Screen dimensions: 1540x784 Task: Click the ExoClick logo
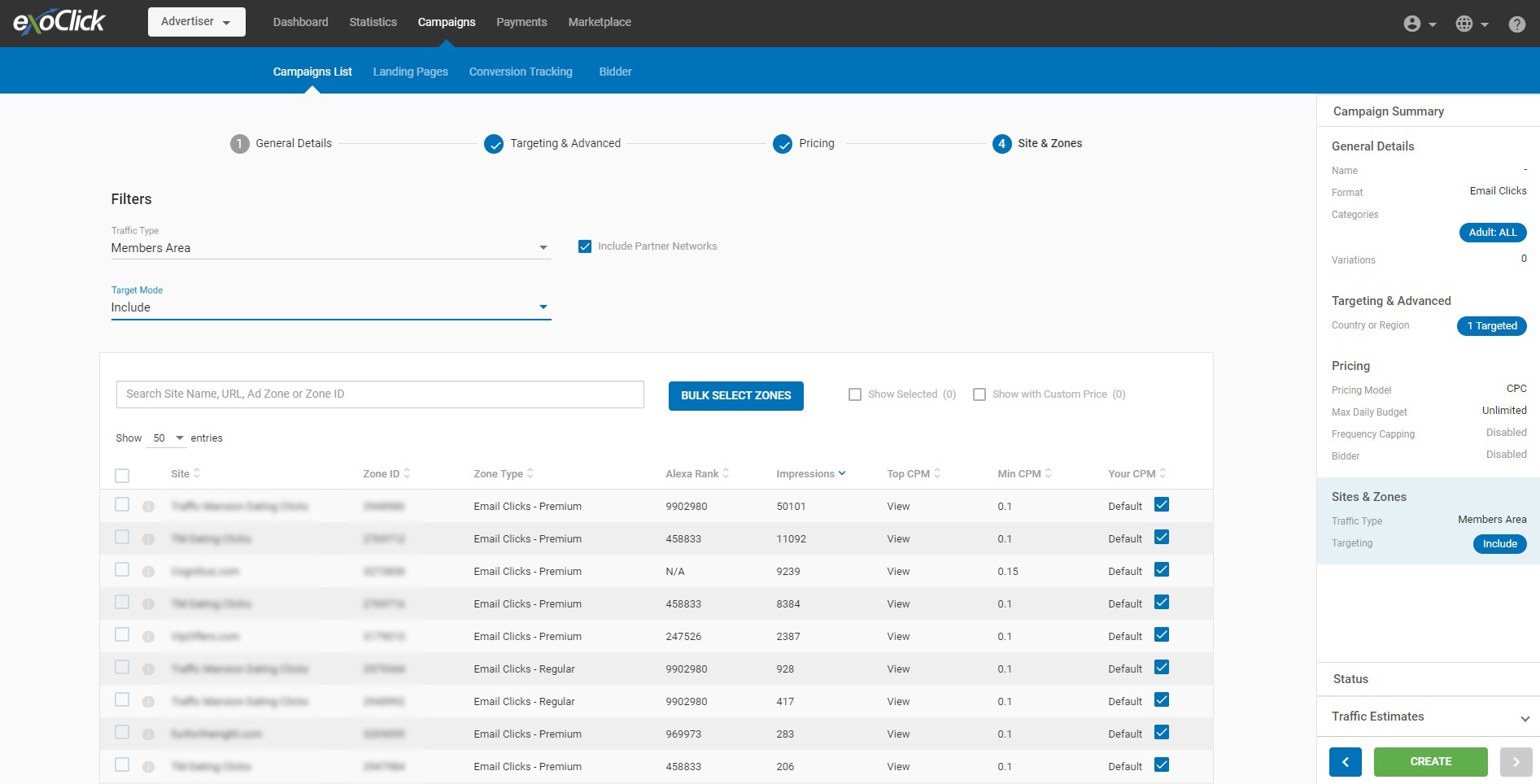coord(59,22)
